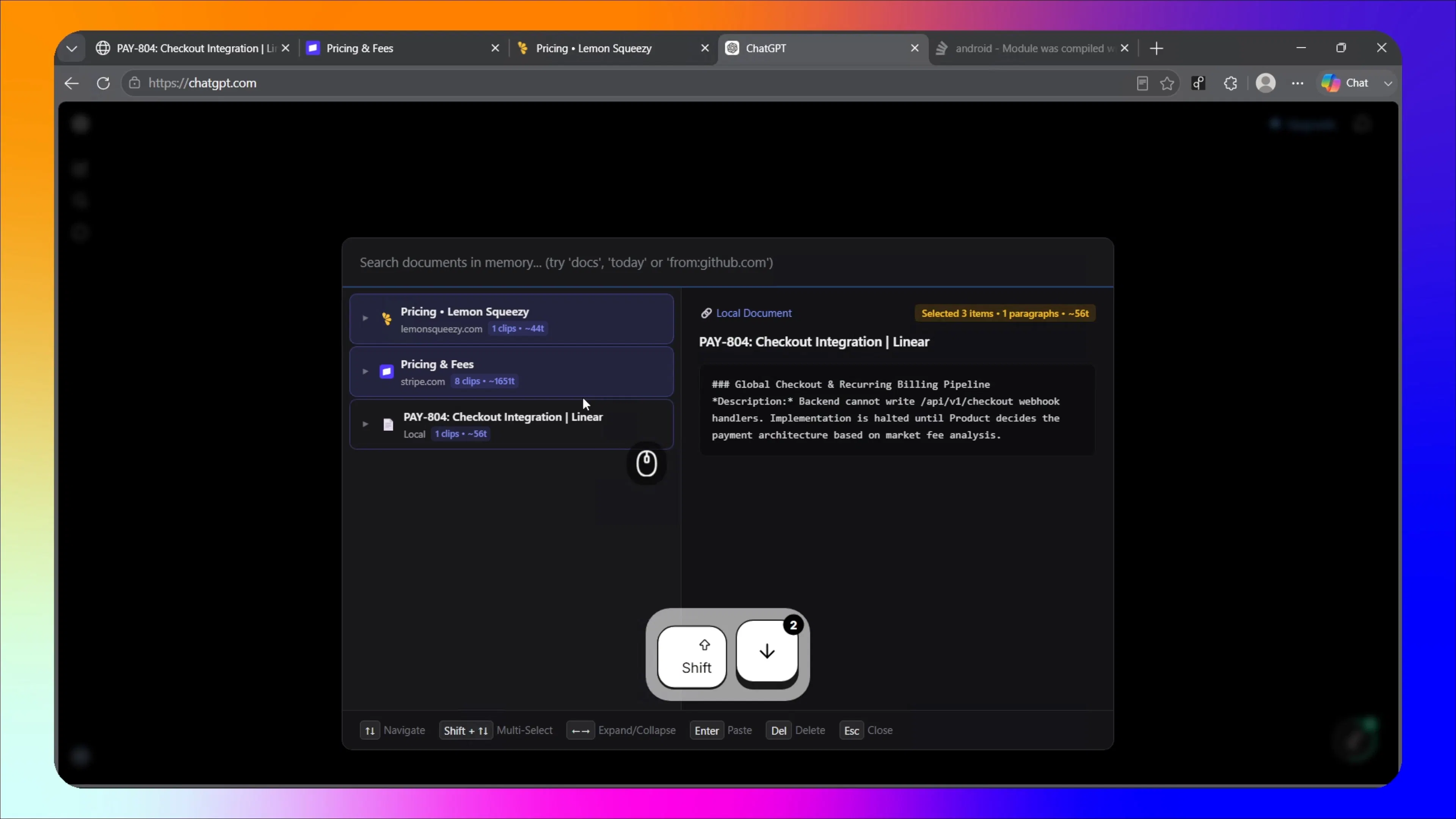Open the Copilot Chat button
1456x819 pixels.
1345,83
